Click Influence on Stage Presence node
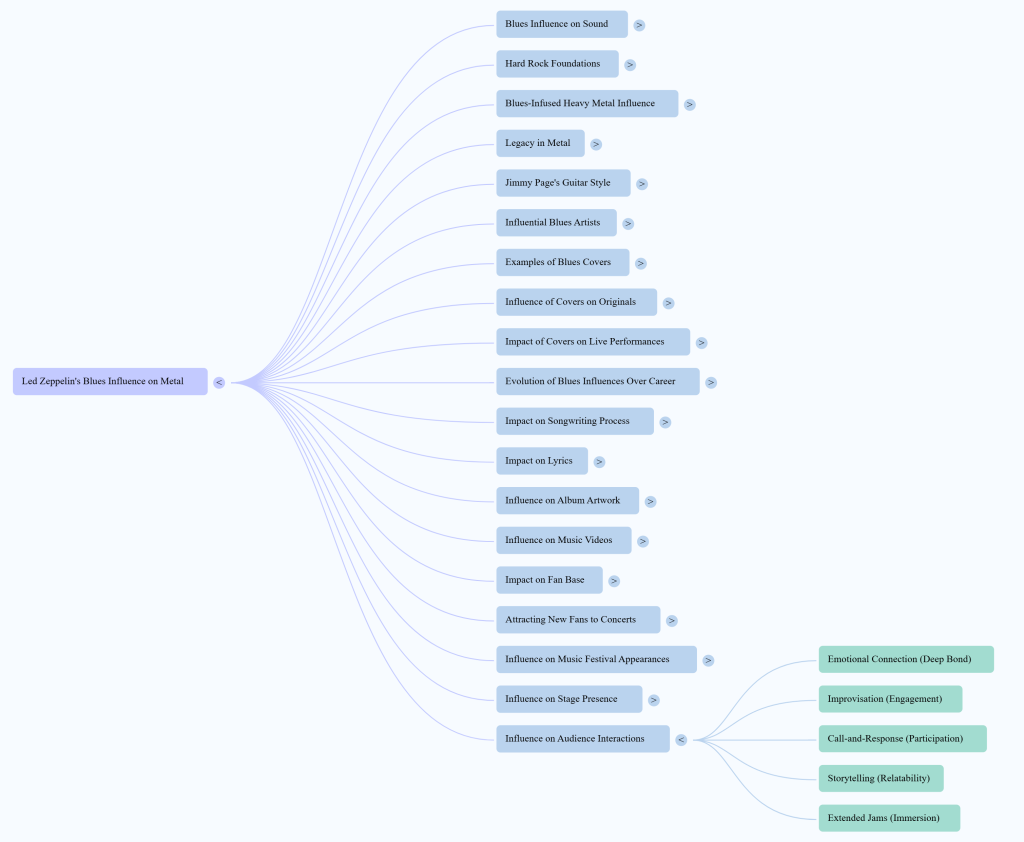 [x=569, y=700]
